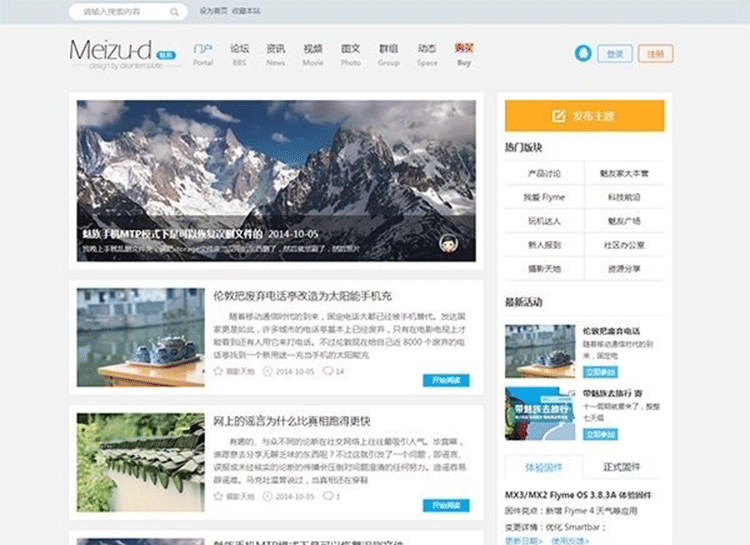Click the teapot thumbnail under 最新活动
The width and height of the screenshot is (750, 545).
[x=540, y=352]
